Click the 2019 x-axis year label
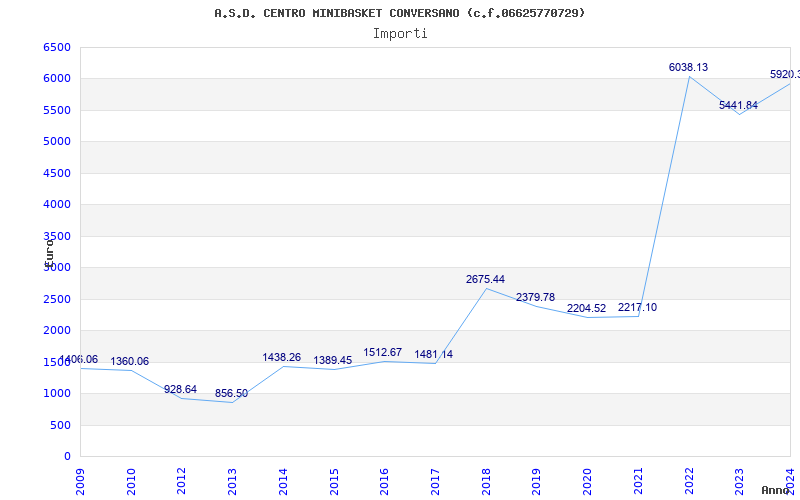This screenshot has width=800, height=500. 536,482
